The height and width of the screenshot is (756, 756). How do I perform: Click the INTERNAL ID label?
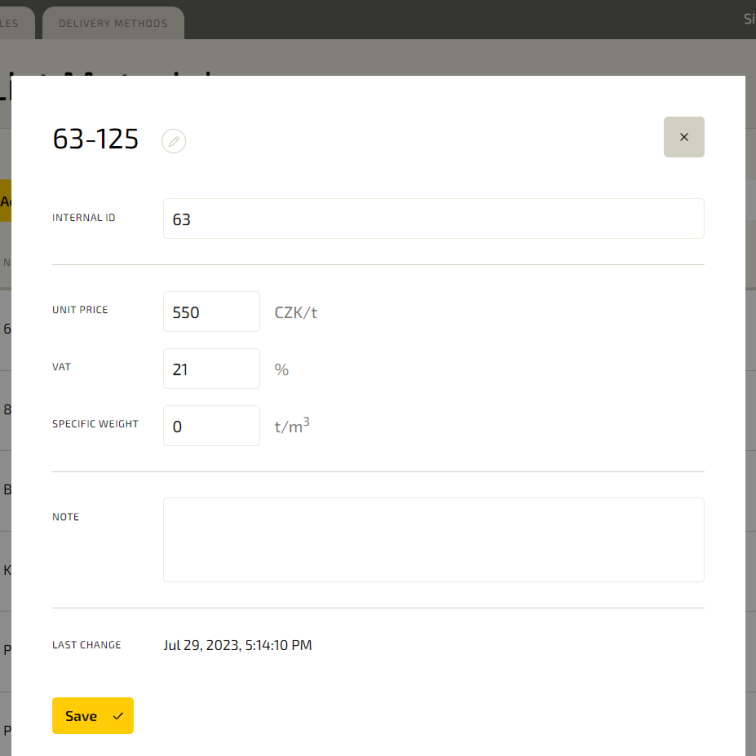pyautogui.click(x=83, y=217)
